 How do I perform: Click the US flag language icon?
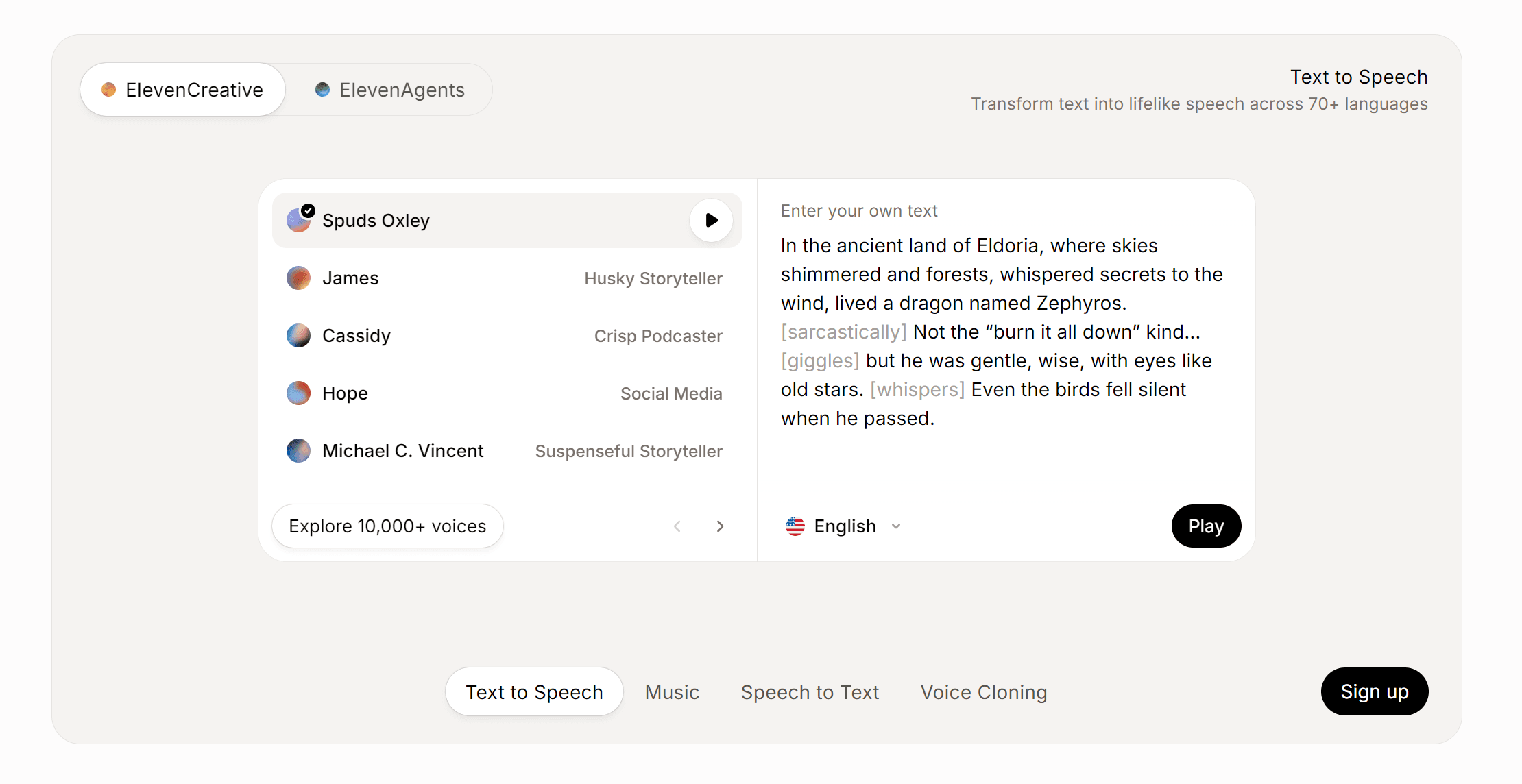795,526
